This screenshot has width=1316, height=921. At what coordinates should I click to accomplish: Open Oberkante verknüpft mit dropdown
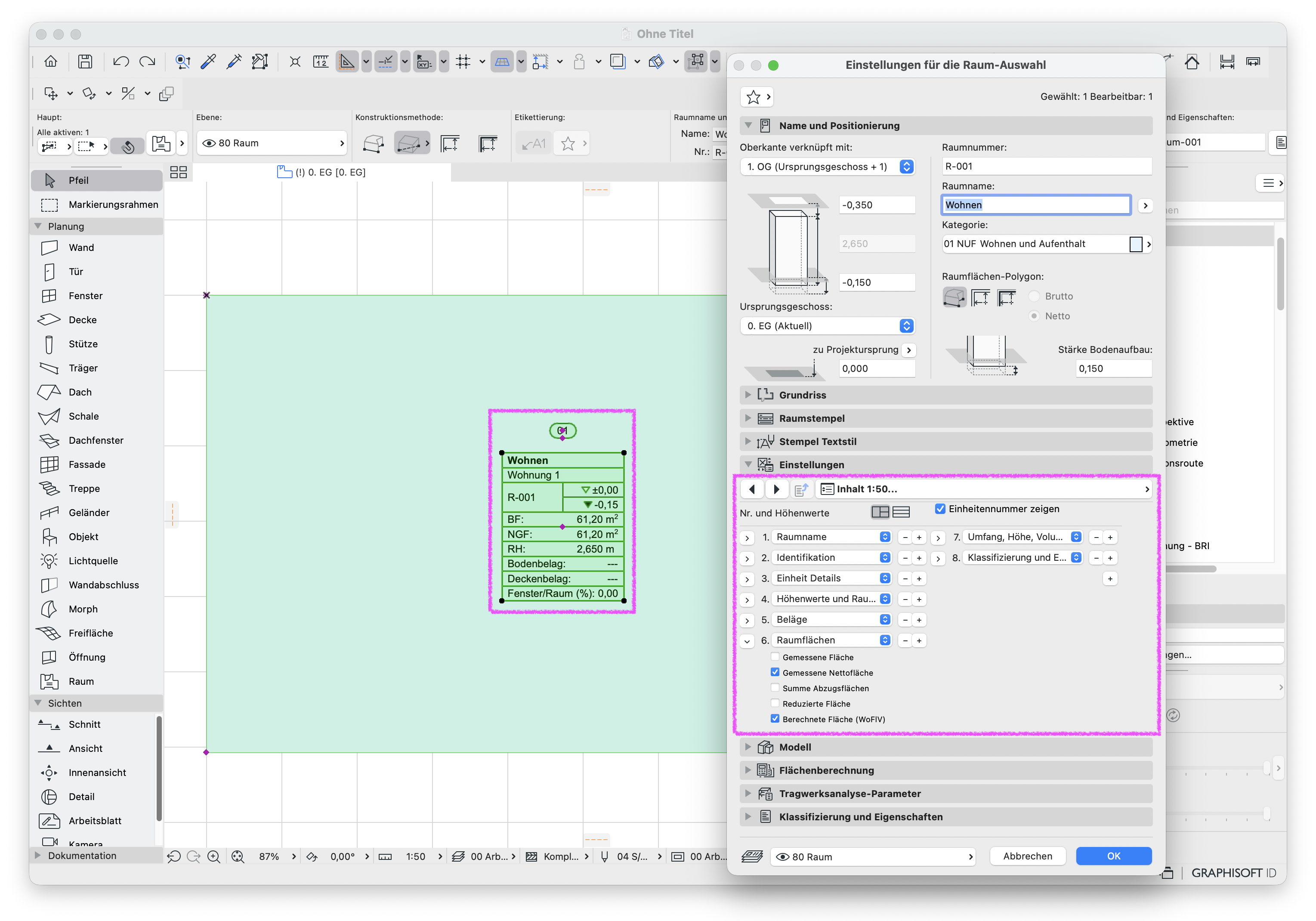828,167
